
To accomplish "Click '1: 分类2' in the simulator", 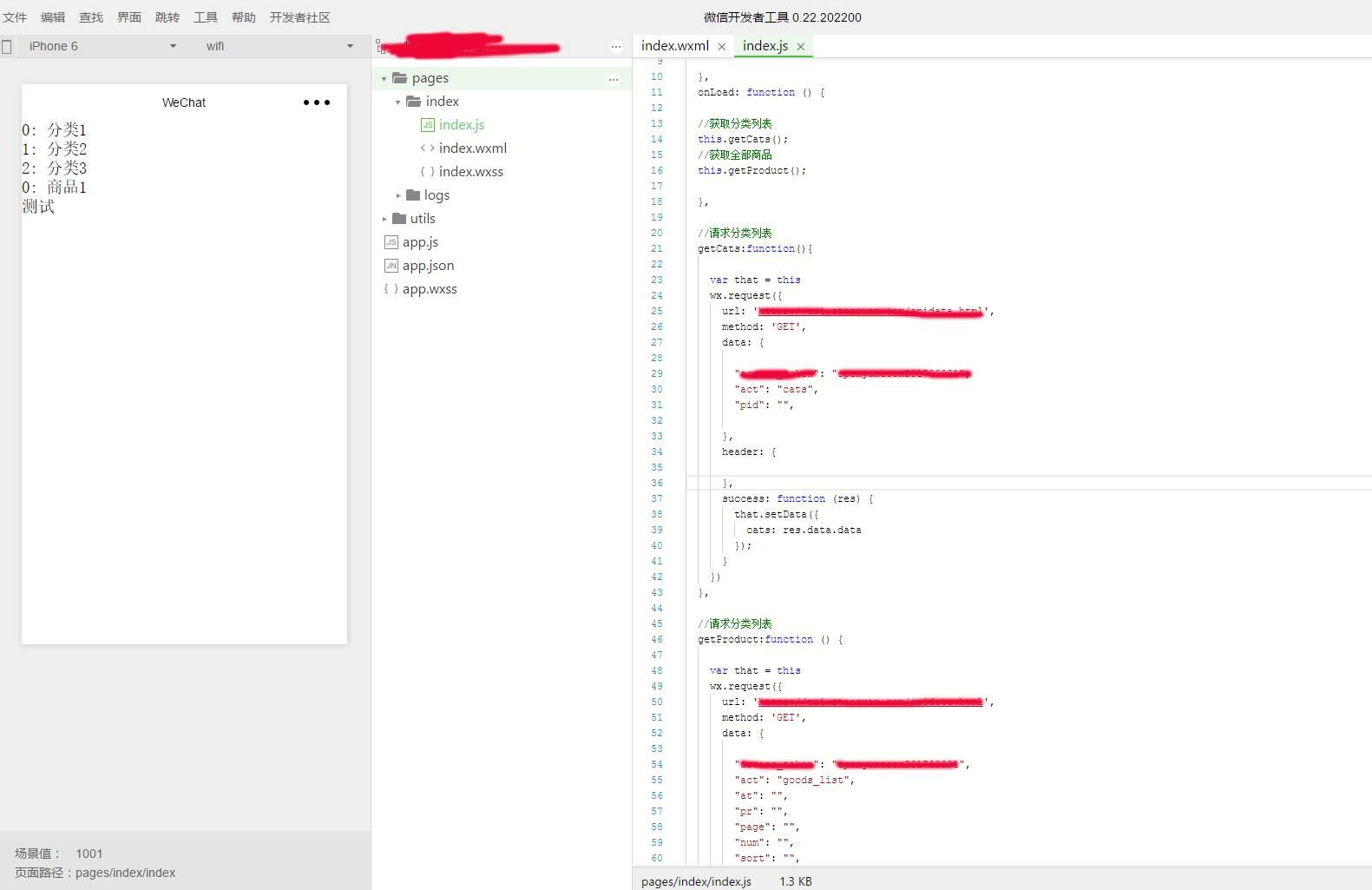I will tap(55, 149).
